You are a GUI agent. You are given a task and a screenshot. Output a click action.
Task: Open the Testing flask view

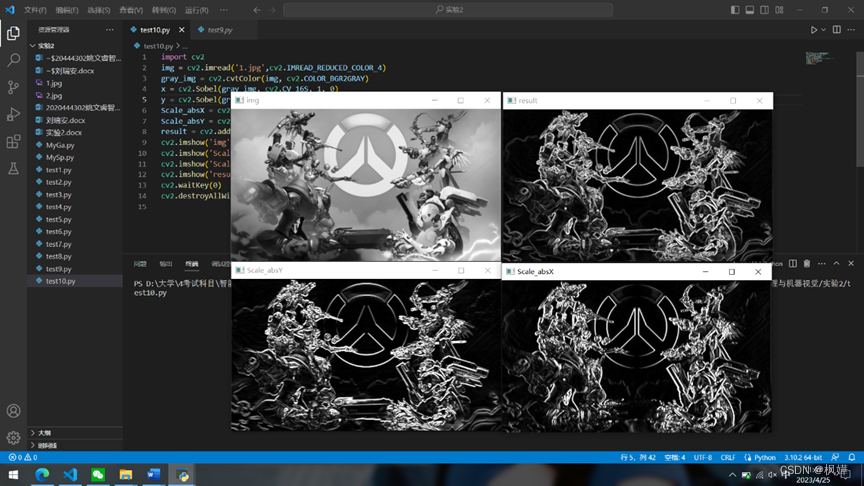click(13, 169)
